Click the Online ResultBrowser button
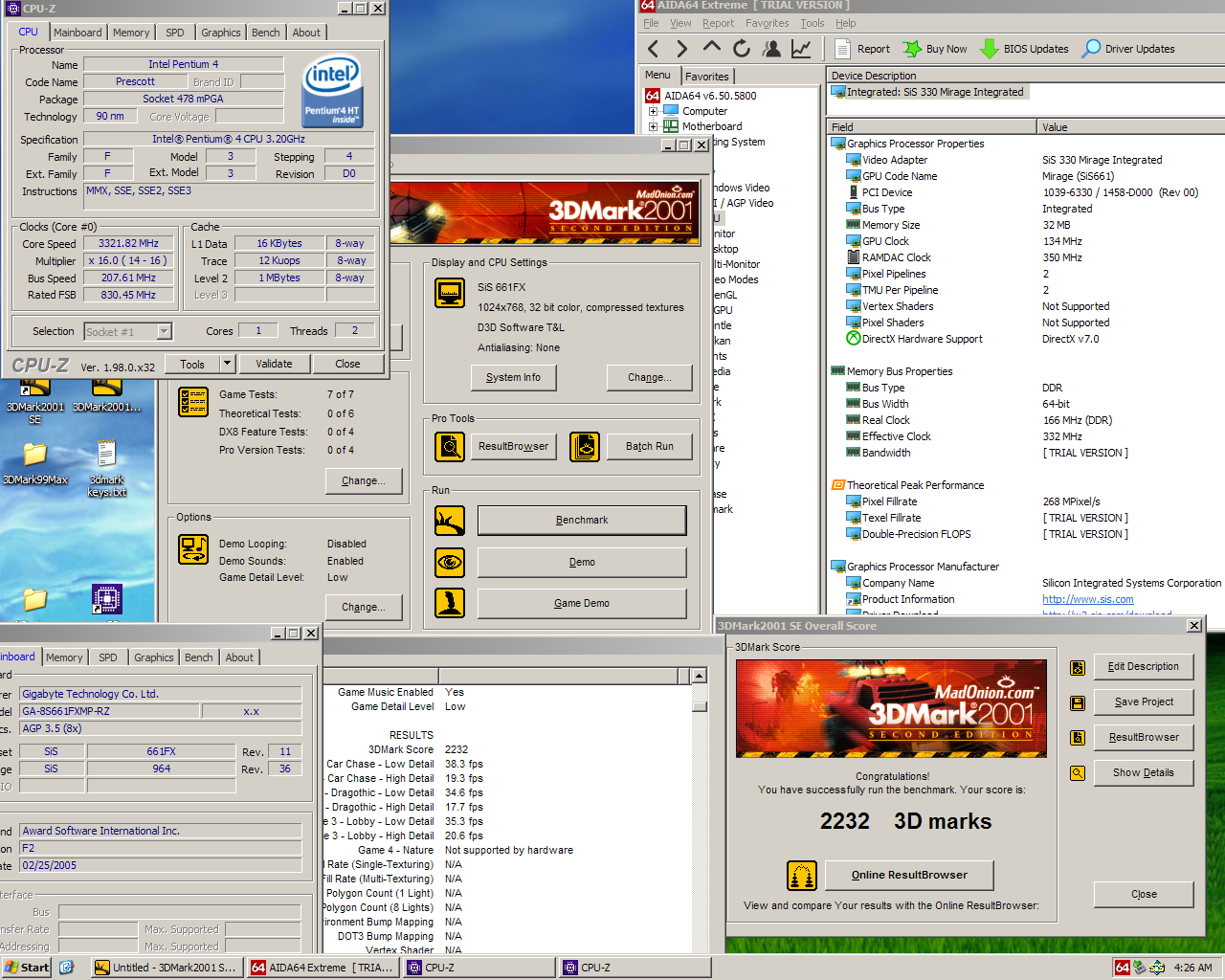The width and height of the screenshot is (1225, 980). (909, 875)
